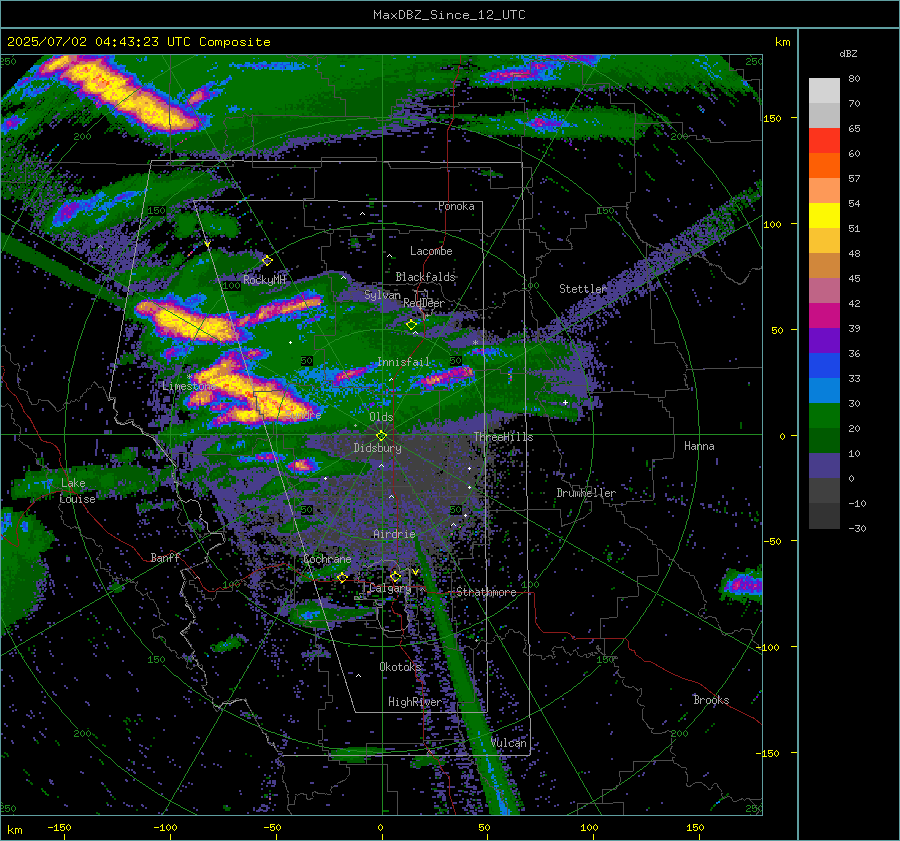Click the Hanna label
The width and height of the screenshot is (900, 841).
[699, 446]
